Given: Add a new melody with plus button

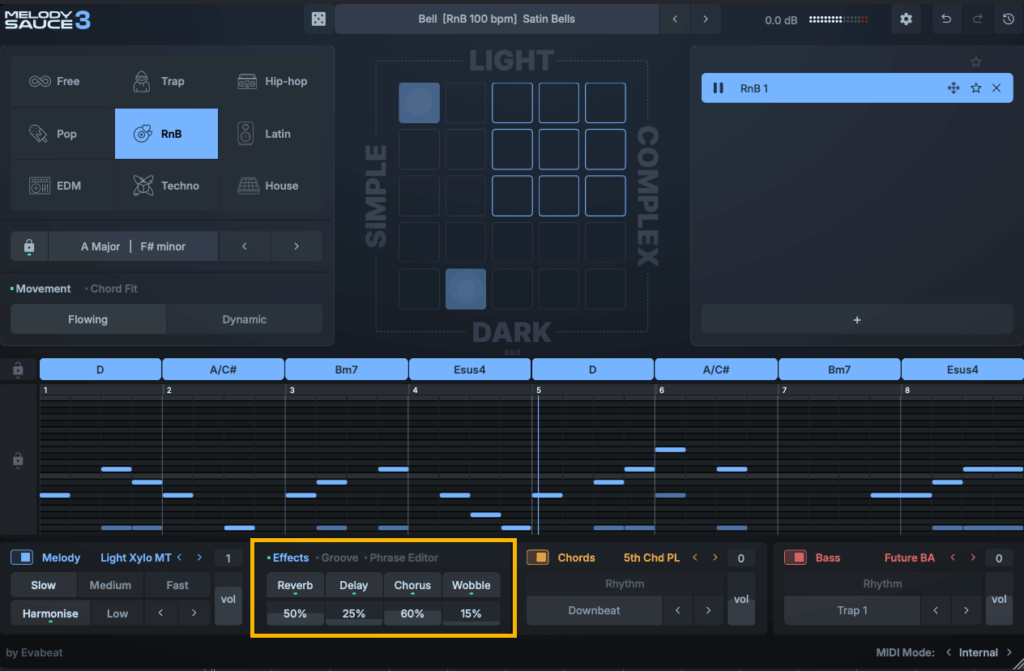Looking at the screenshot, I should [857, 320].
